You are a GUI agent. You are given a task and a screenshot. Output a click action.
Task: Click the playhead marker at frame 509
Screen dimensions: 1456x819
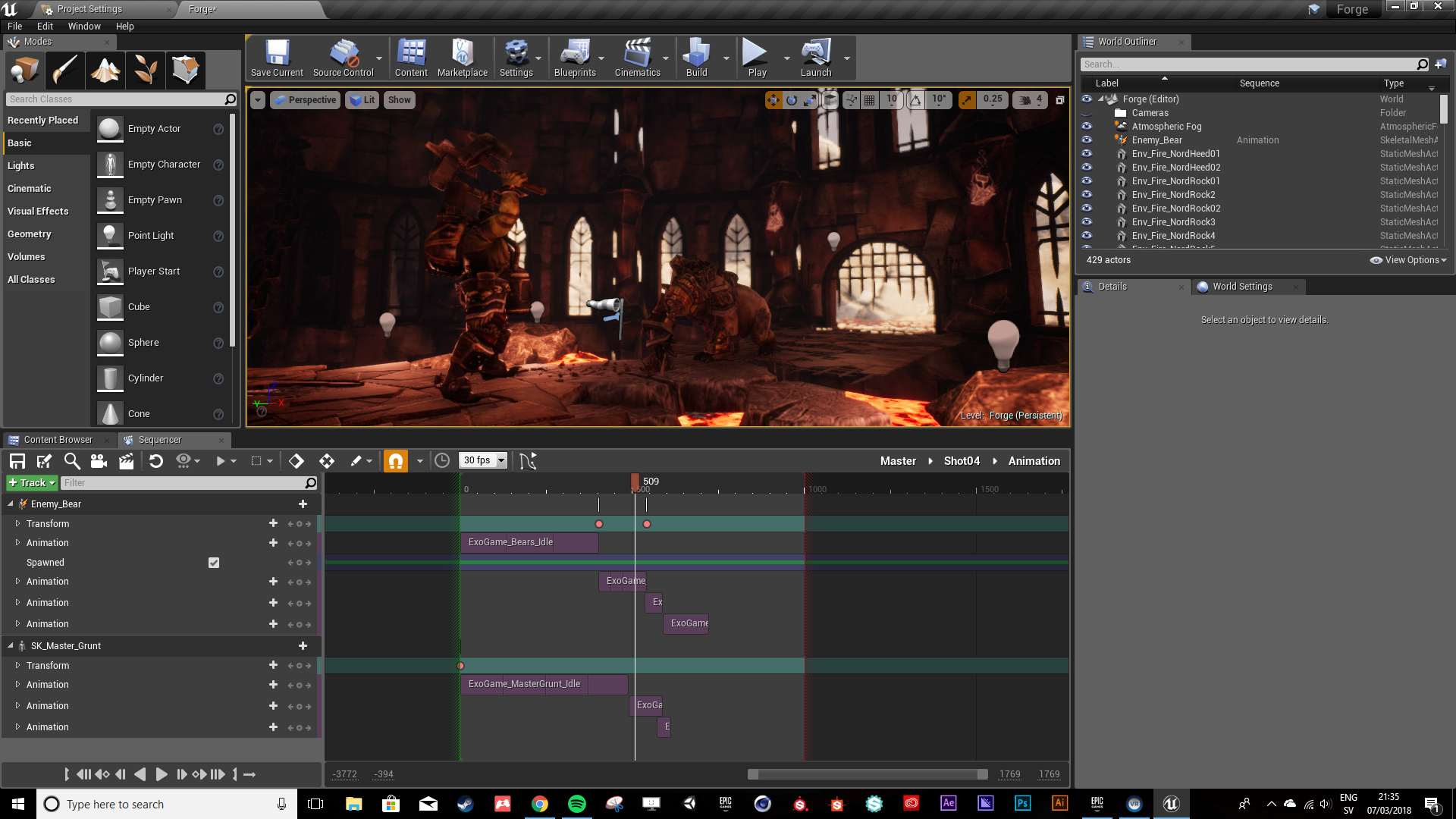click(x=635, y=482)
